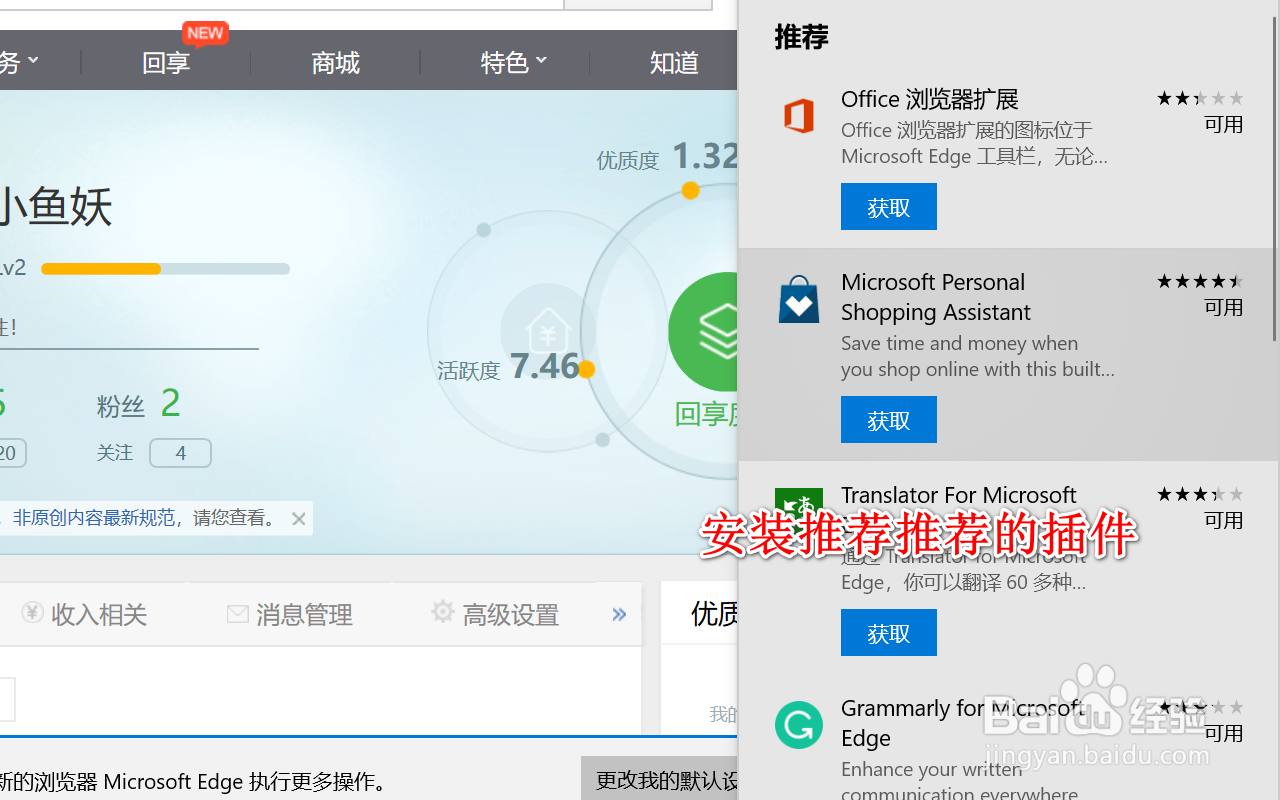The height and width of the screenshot is (800, 1280).
Task: Click the 关注 count 4 badge
Action: pos(180,453)
